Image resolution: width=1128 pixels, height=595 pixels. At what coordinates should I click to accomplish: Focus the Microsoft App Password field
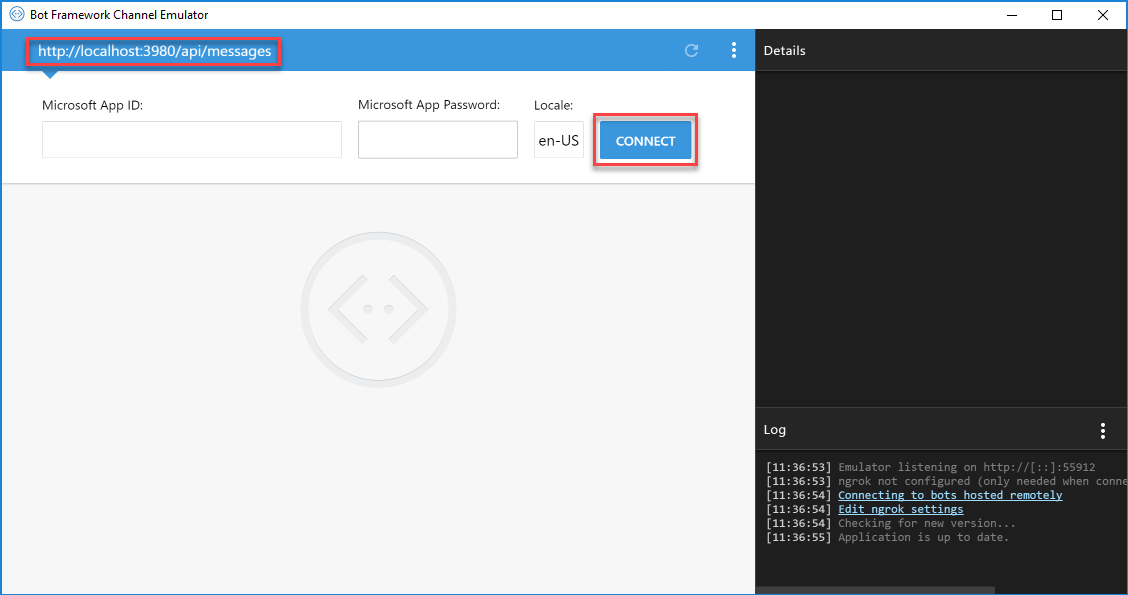pos(437,140)
